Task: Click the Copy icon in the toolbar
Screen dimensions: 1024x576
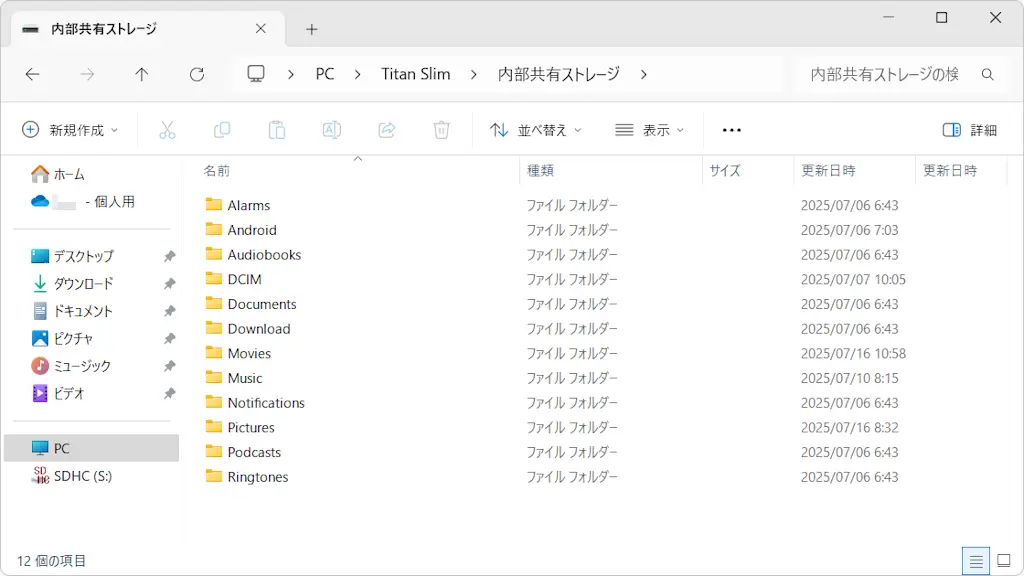Action: pyautogui.click(x=222, y=129)
